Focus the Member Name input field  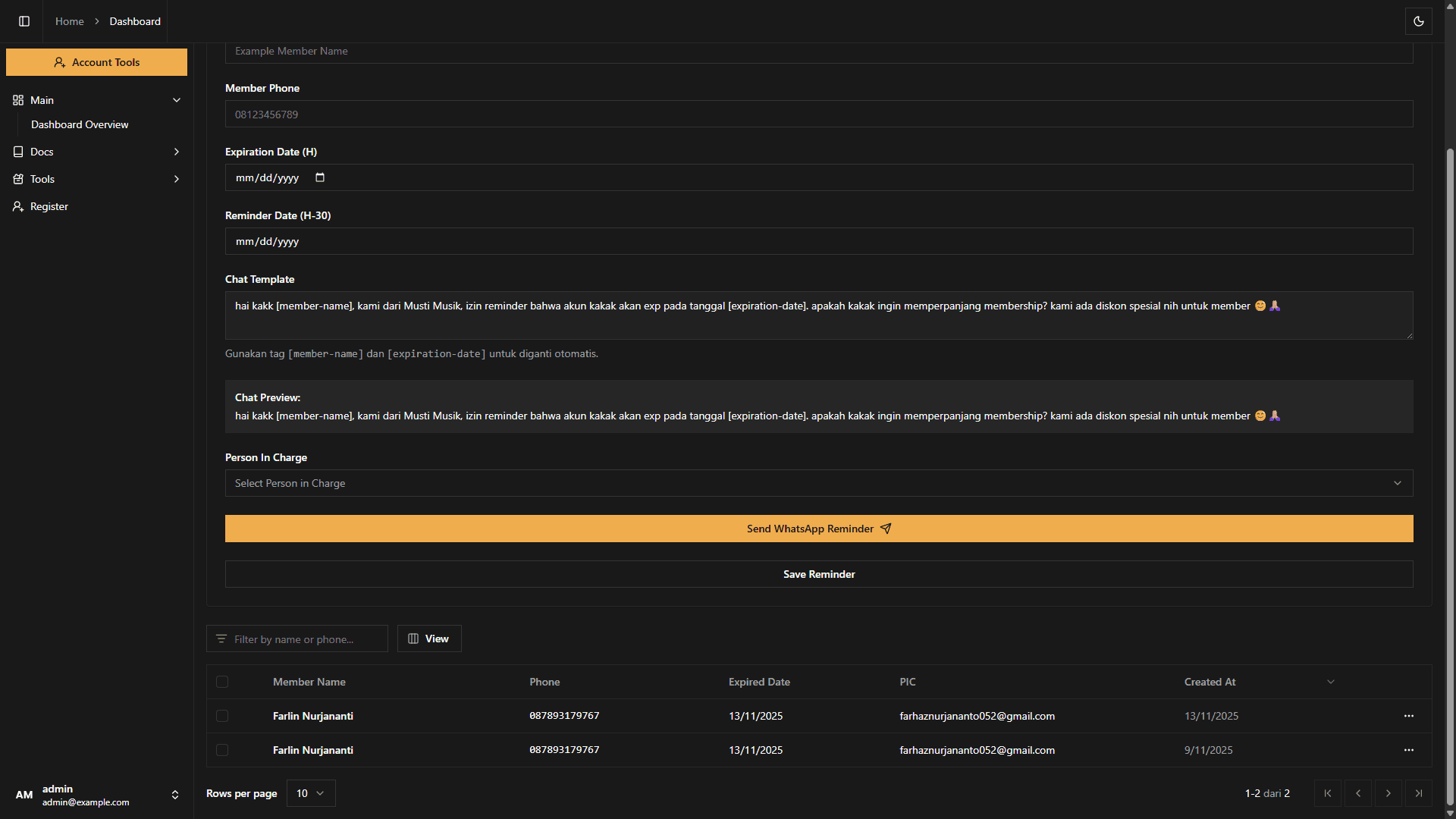tap(819, 52)
